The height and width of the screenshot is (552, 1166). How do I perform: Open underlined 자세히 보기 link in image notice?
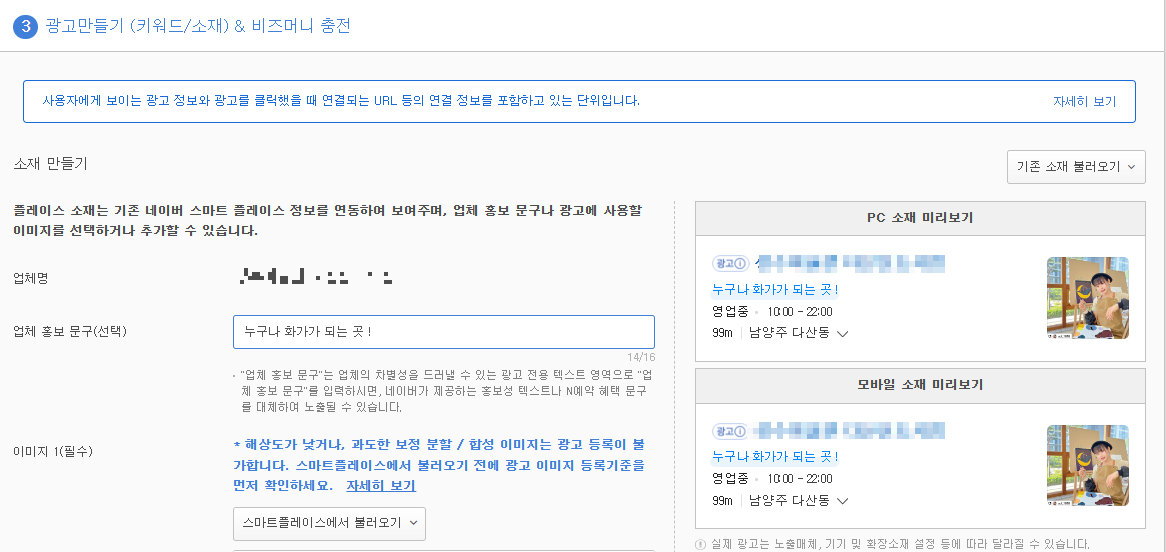381,486
